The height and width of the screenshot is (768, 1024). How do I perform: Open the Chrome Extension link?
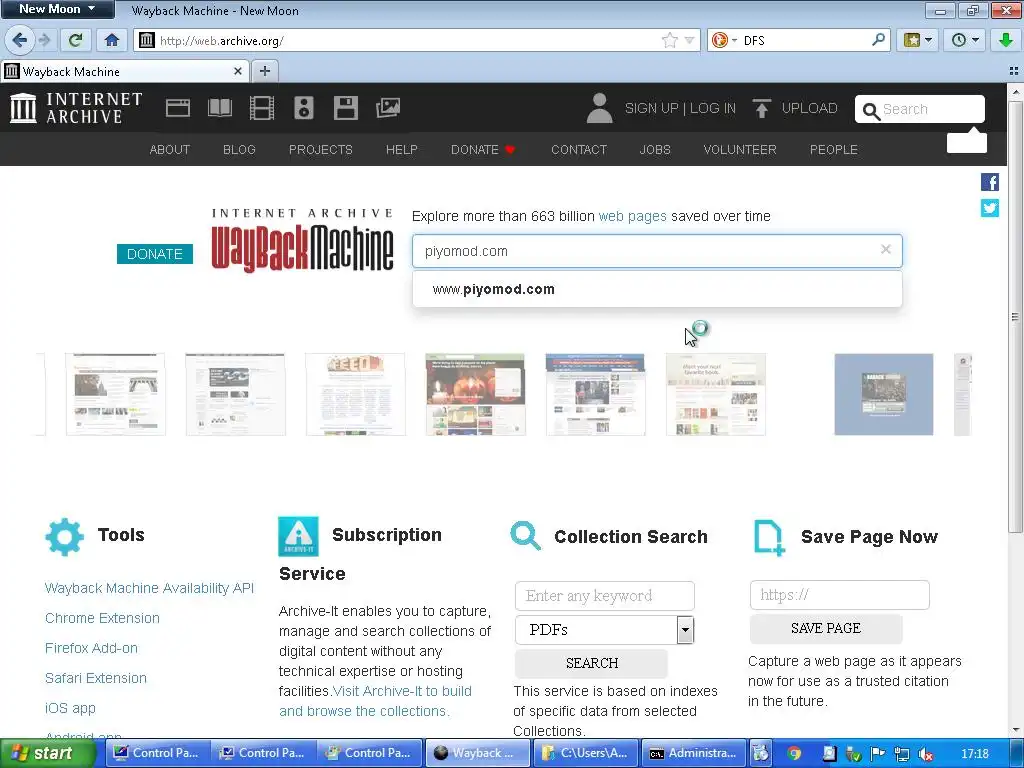pyautogui.click(x=102, y=618)
